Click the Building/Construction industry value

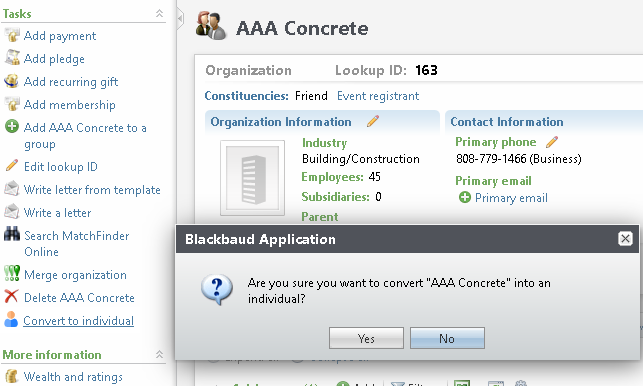click(361, 159)
